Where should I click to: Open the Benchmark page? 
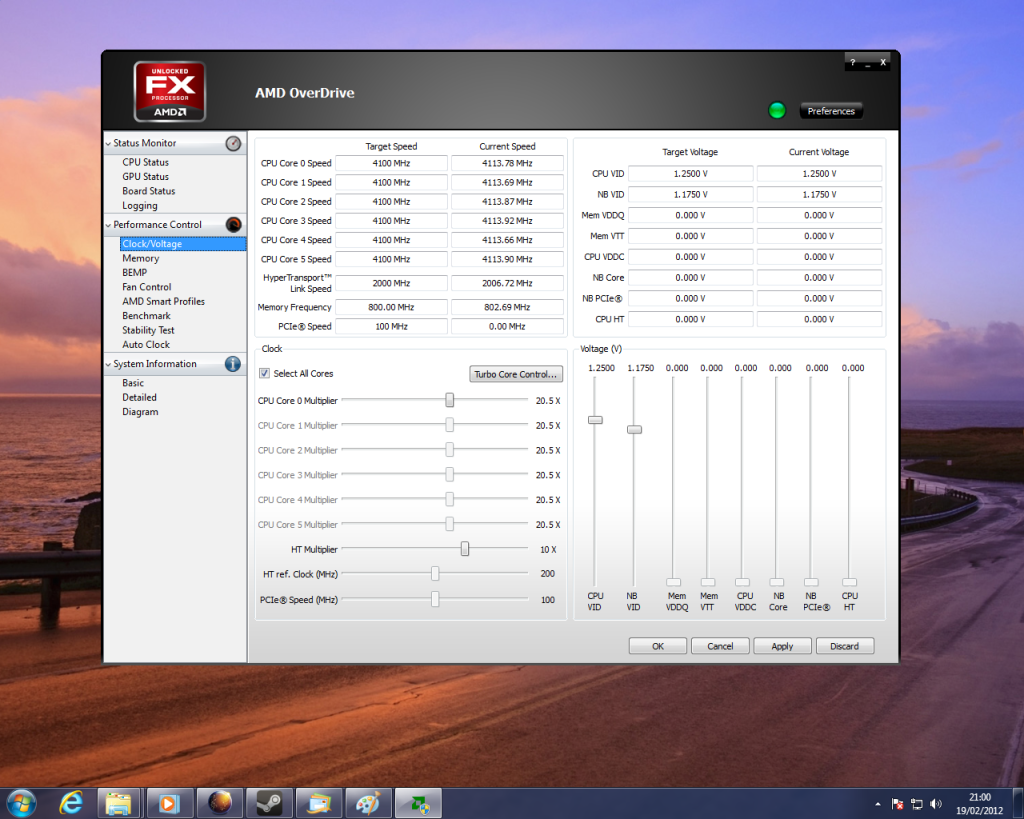(x=146, y=315)
